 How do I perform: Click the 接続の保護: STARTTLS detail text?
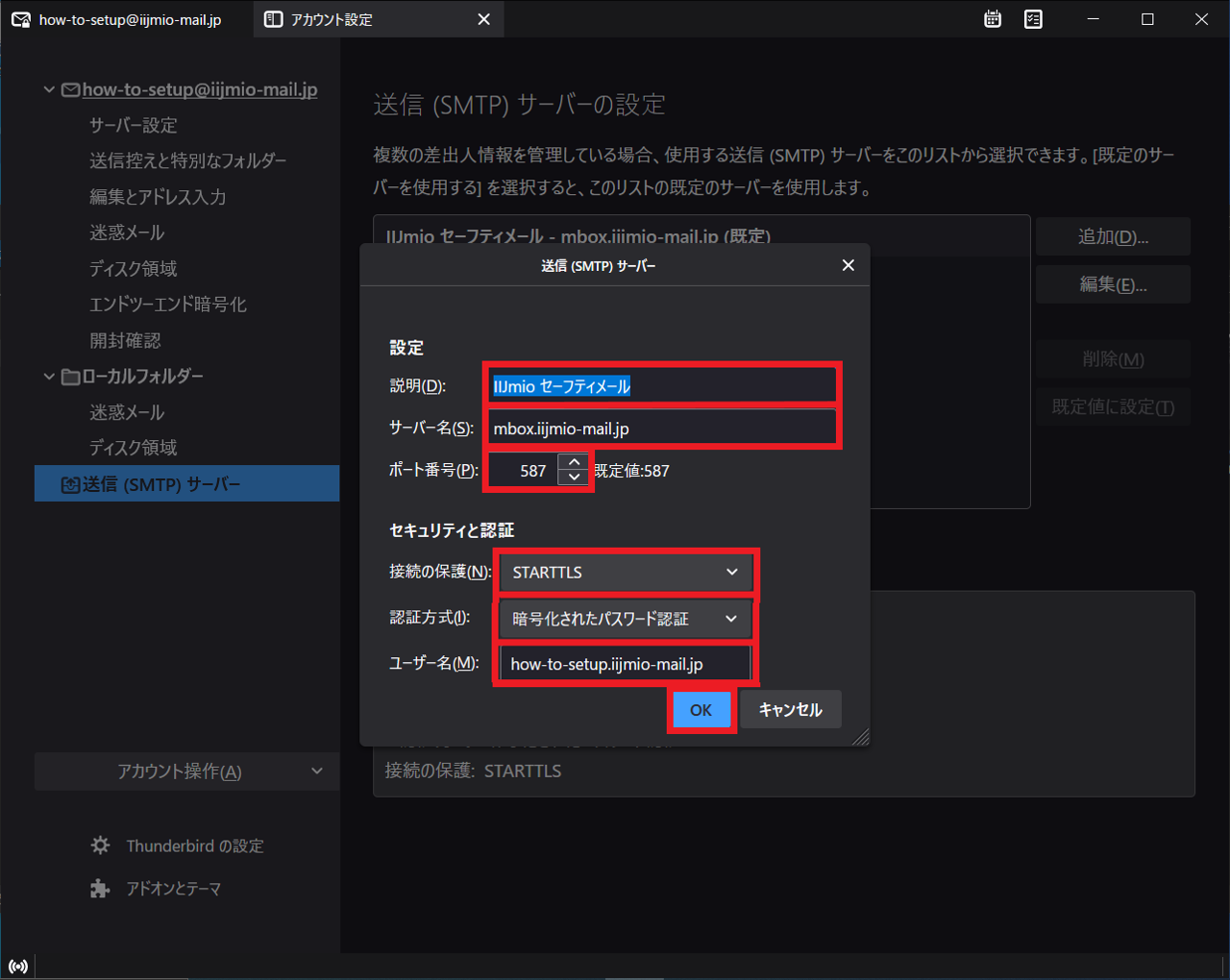[x=474, y=771]
